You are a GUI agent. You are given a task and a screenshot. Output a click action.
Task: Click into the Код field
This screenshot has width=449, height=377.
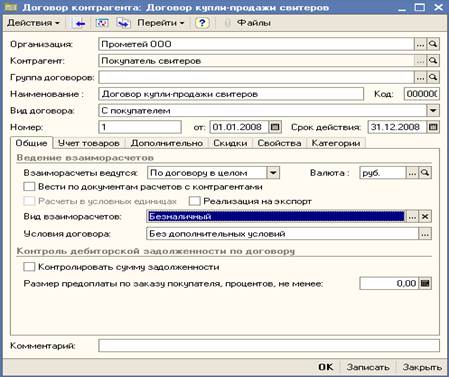point(422,94)
